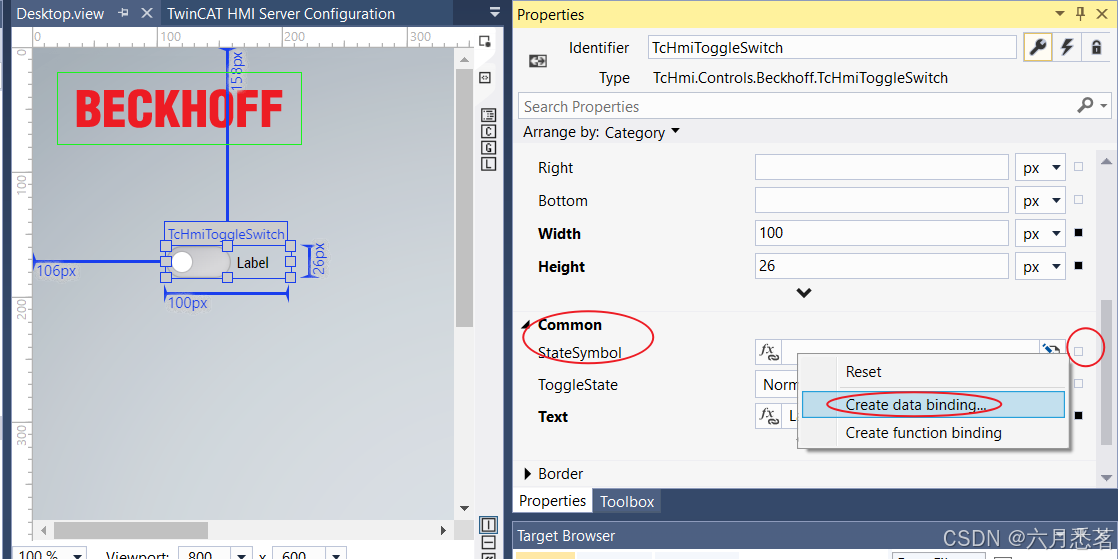Click the Width value field showing 100

(882, 233)
